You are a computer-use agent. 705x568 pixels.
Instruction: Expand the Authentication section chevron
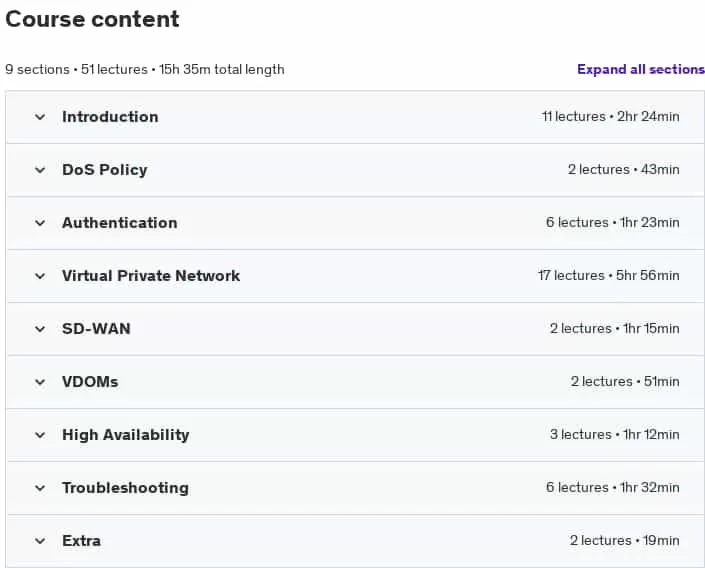pyautogui.click(x=40, y=223)
